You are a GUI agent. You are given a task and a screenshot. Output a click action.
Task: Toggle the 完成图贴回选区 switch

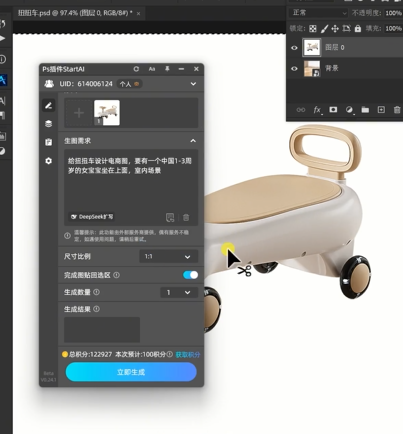tap(190, 275)
